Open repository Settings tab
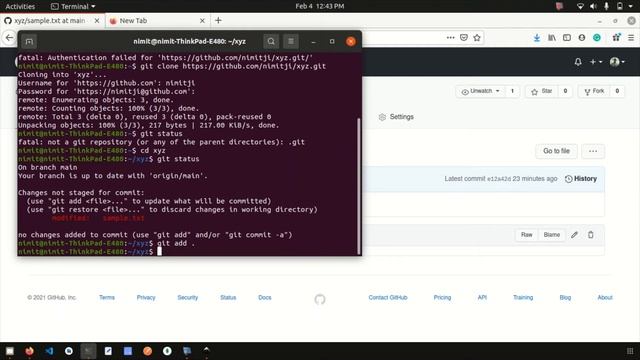Viewport: 640px width, 360px height. pyautogui.click(x=396, y=117)
